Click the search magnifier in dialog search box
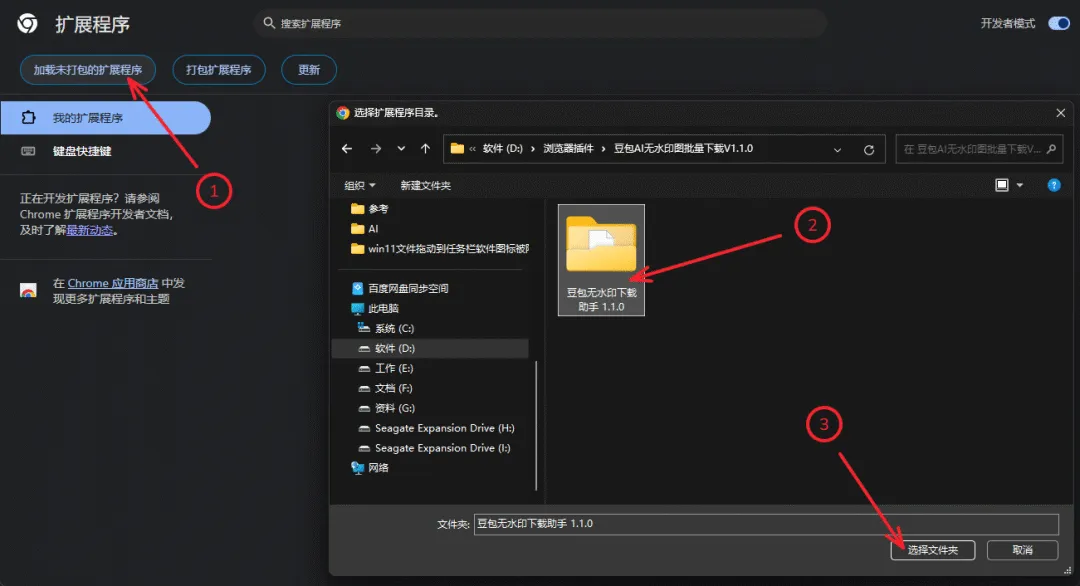This screenshot has width=1080, height=586. click(1051, 149)
